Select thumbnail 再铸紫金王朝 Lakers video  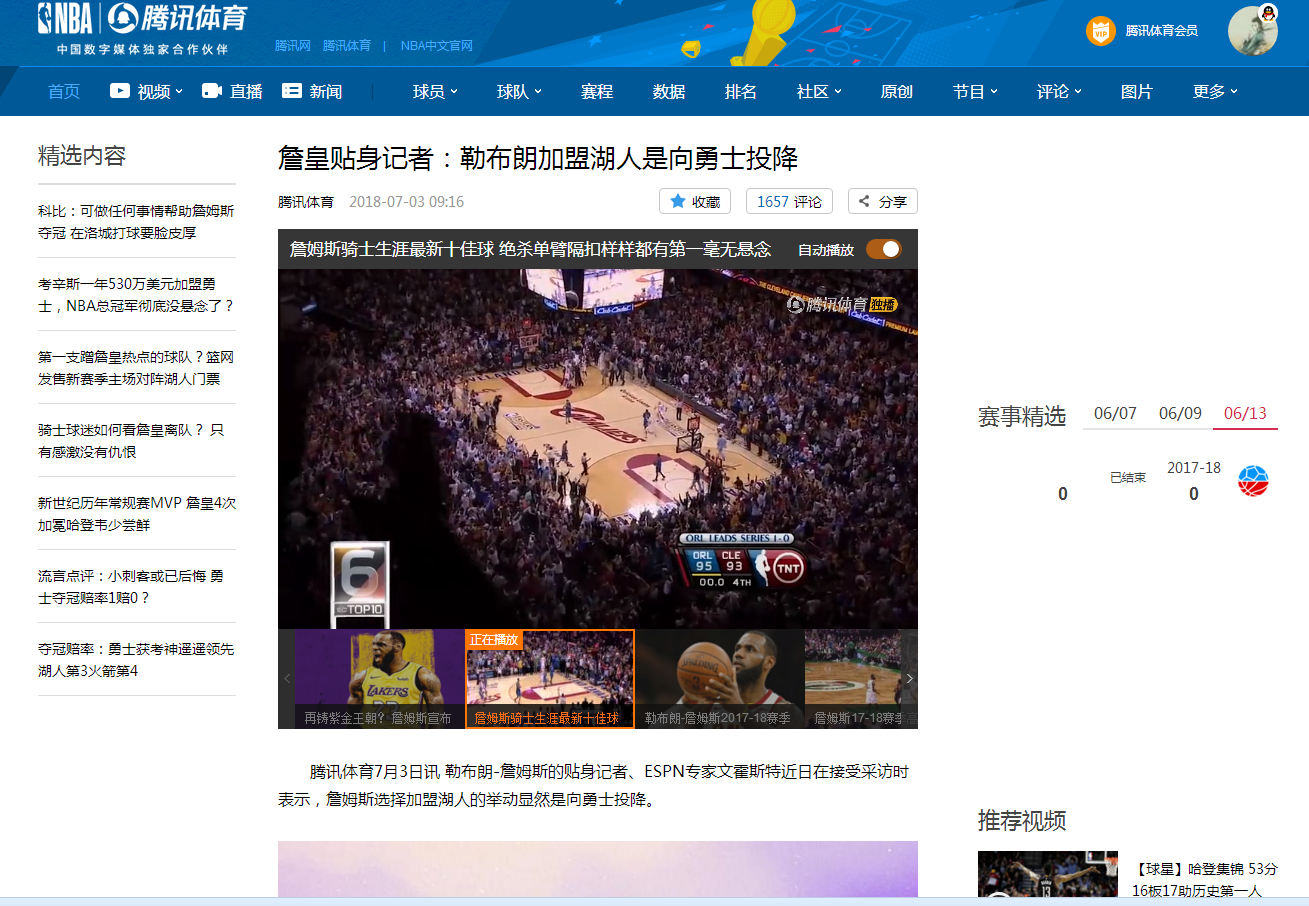coord(380,678)
